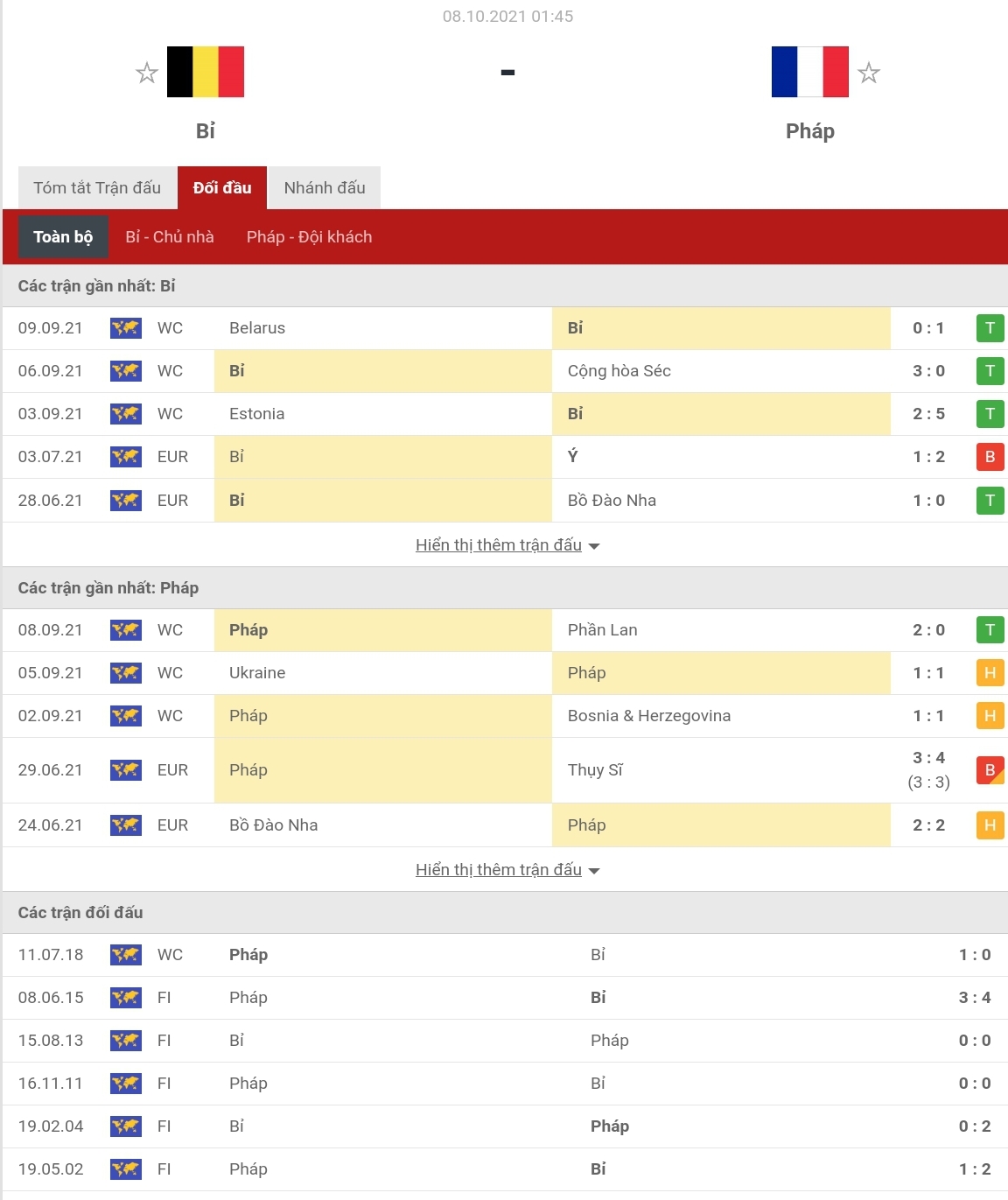The height and width of the screenshot is (1200, 1008).
Task: Click the red B badge for Bỉ vs Ý
Action: 990,457
